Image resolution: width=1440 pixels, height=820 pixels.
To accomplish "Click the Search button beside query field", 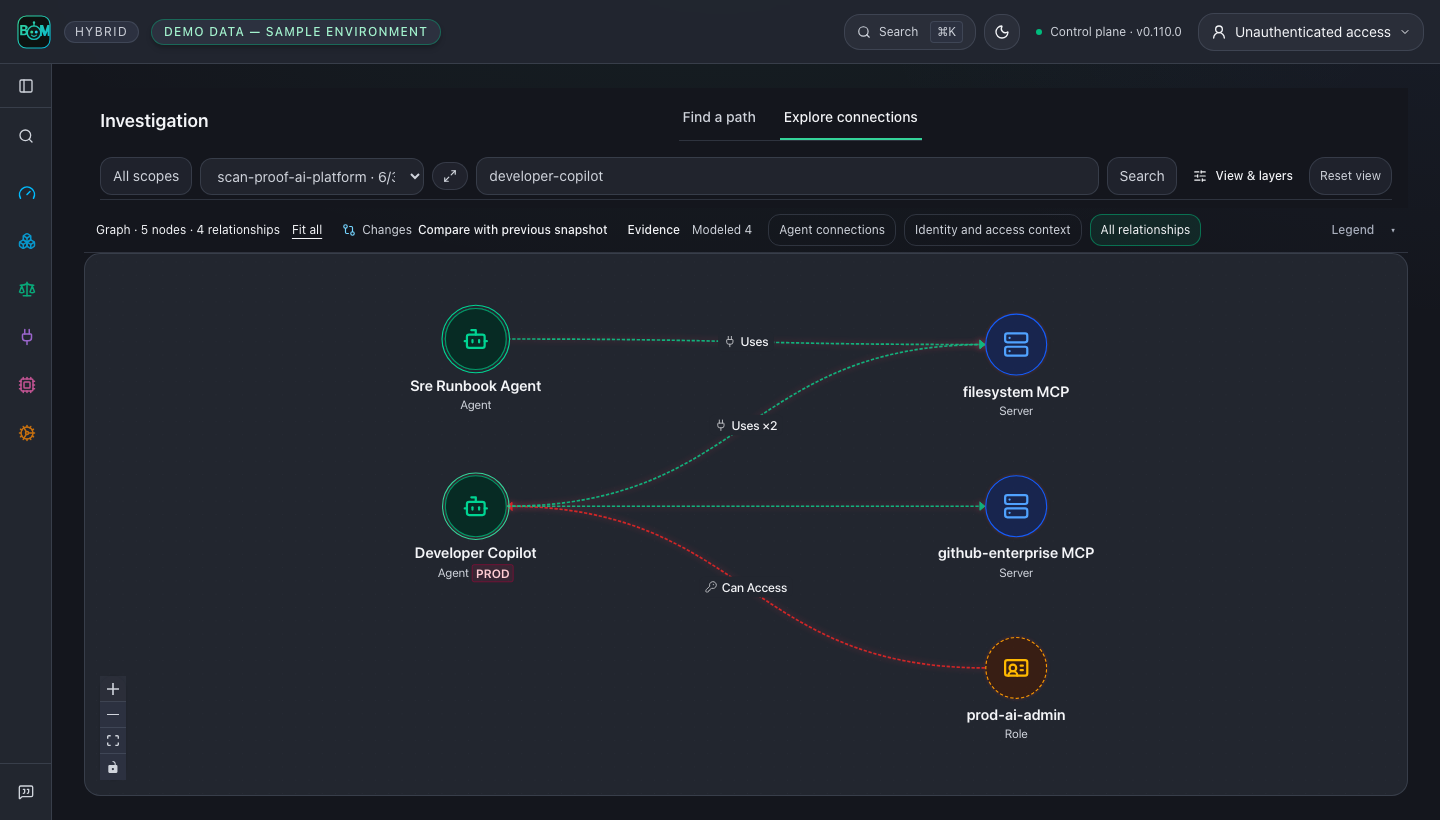I will [1142, 176].
